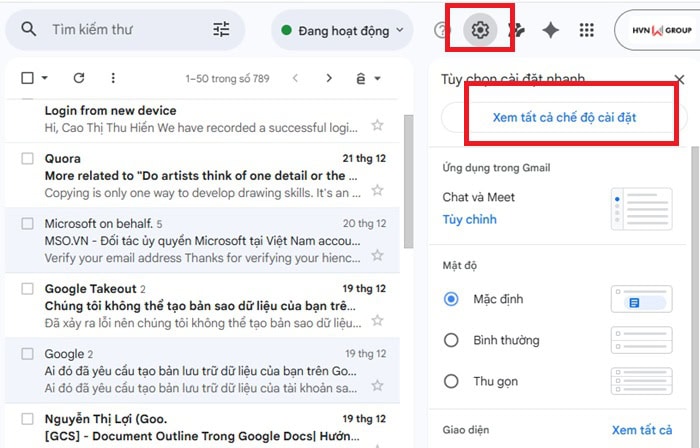
Task: Choose Mặc định density option
Action: pyautogui.click(x=451, y=299)
